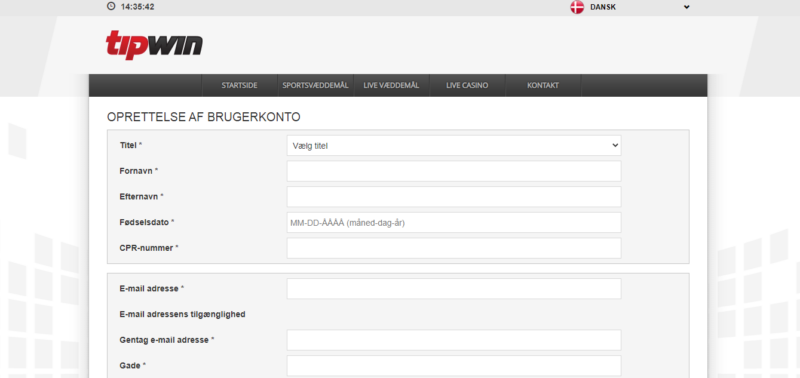This screenshot has height=378, width=800.
Task: Click the time text 14:35:42
Action: pos(138,7)
